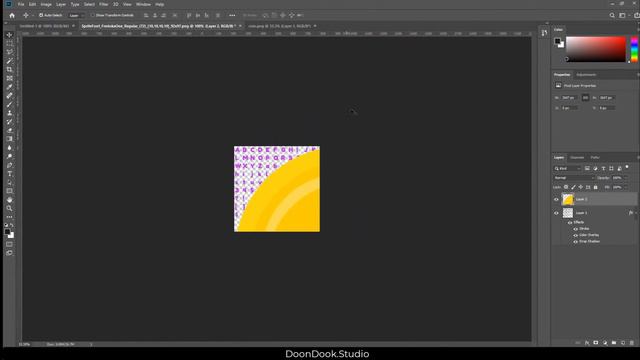Image resolution: width=640 pixels, height=360 pixels.
Task: Select the Zoom tool
Action: pyautogui.click(x=9, y=208)
